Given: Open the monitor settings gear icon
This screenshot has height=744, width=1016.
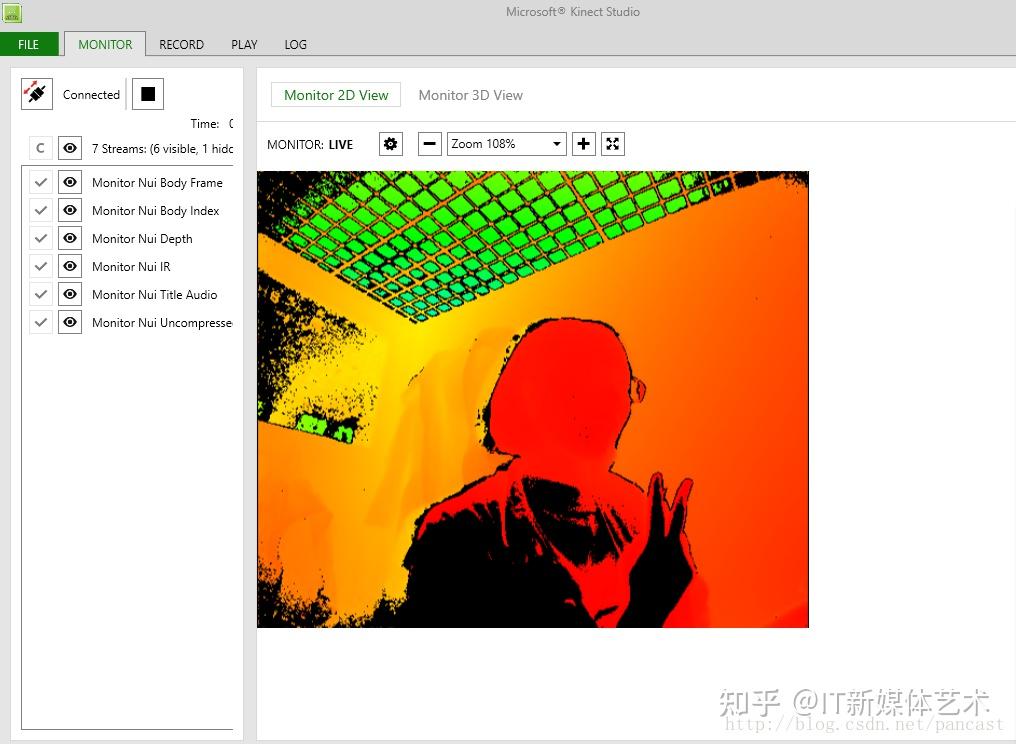Looking at the screenshot, I should [390, 144].
